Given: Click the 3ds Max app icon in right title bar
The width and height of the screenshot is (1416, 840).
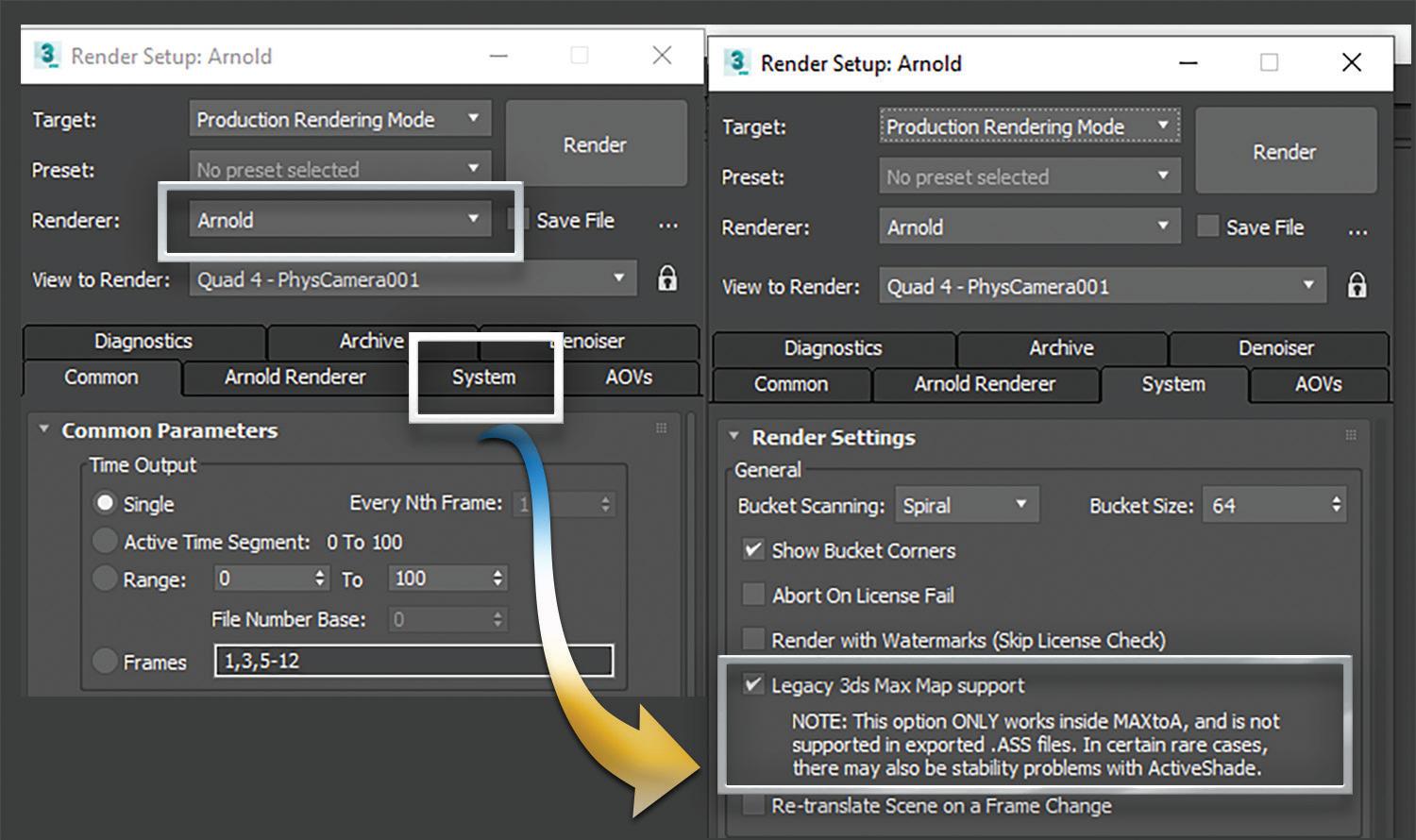Looking at the screenshot, I should click(x=736, y=62).
